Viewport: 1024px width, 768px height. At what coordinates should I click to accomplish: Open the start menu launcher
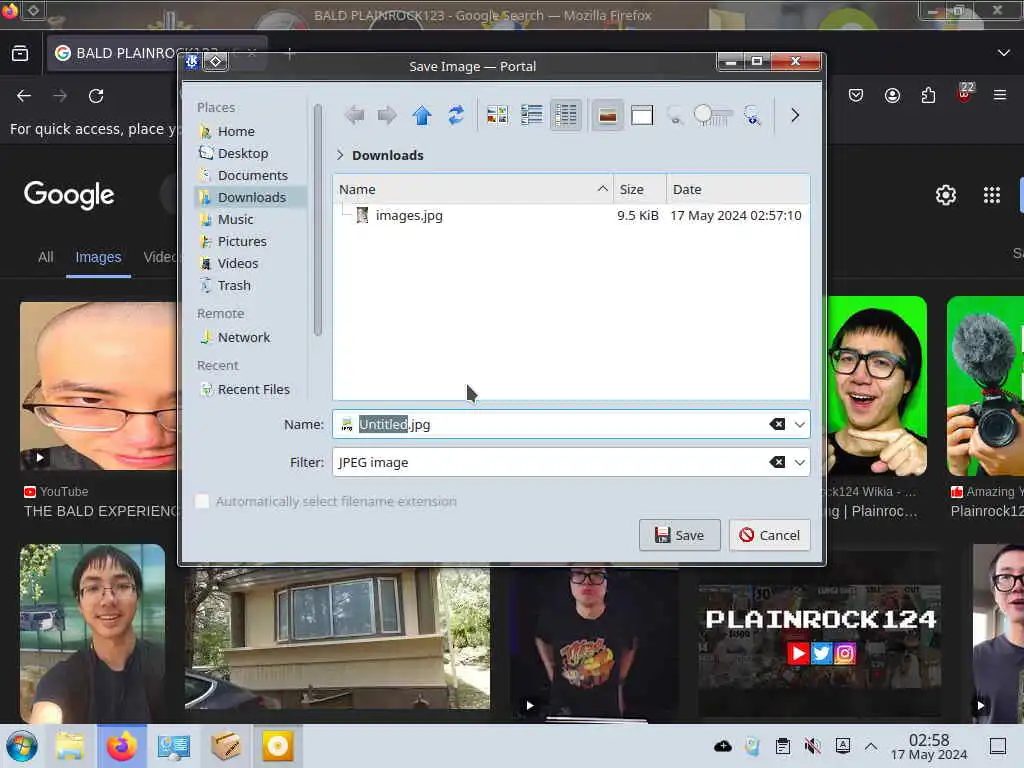(x=22, y=746)
